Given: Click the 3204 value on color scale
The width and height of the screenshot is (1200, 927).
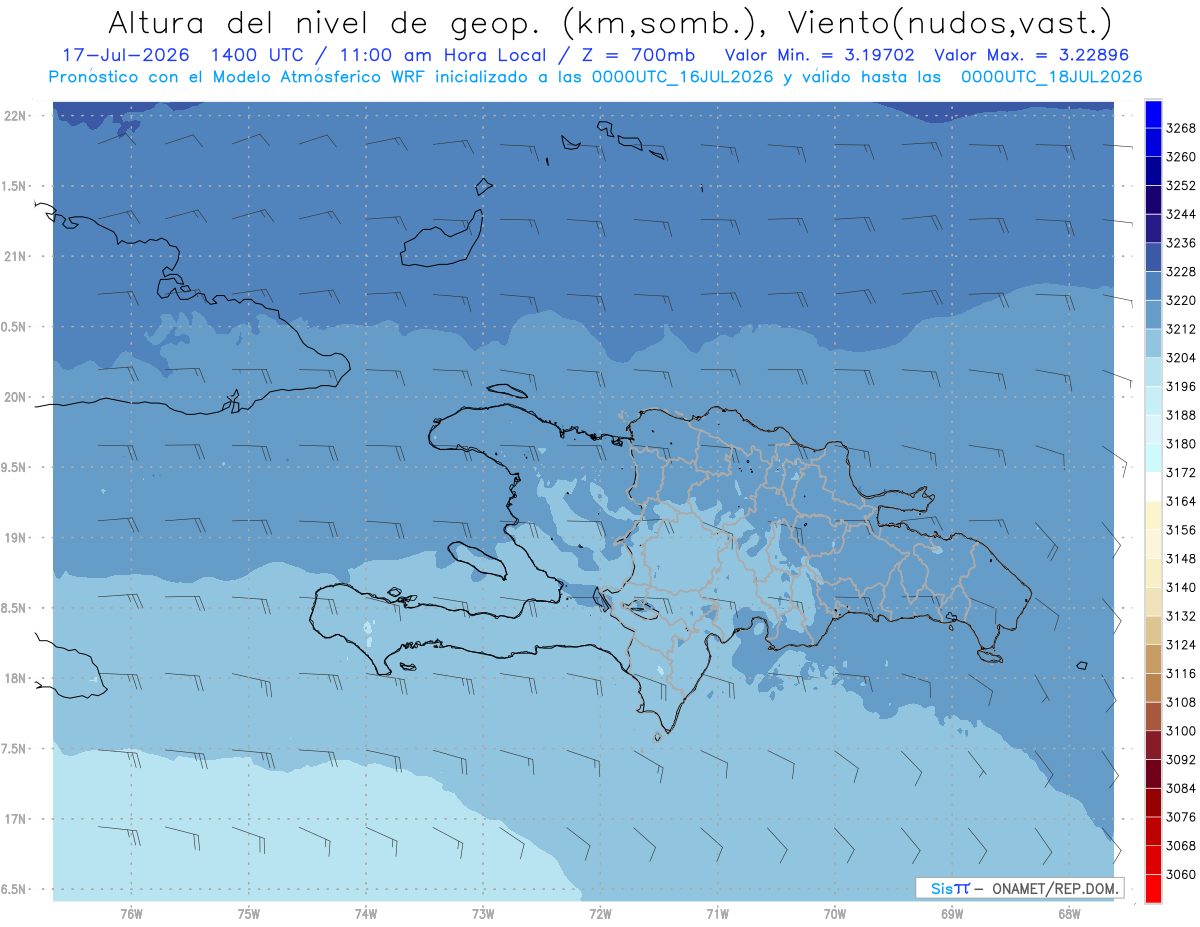Looking at the screenshot, I should pos(1180,358).
